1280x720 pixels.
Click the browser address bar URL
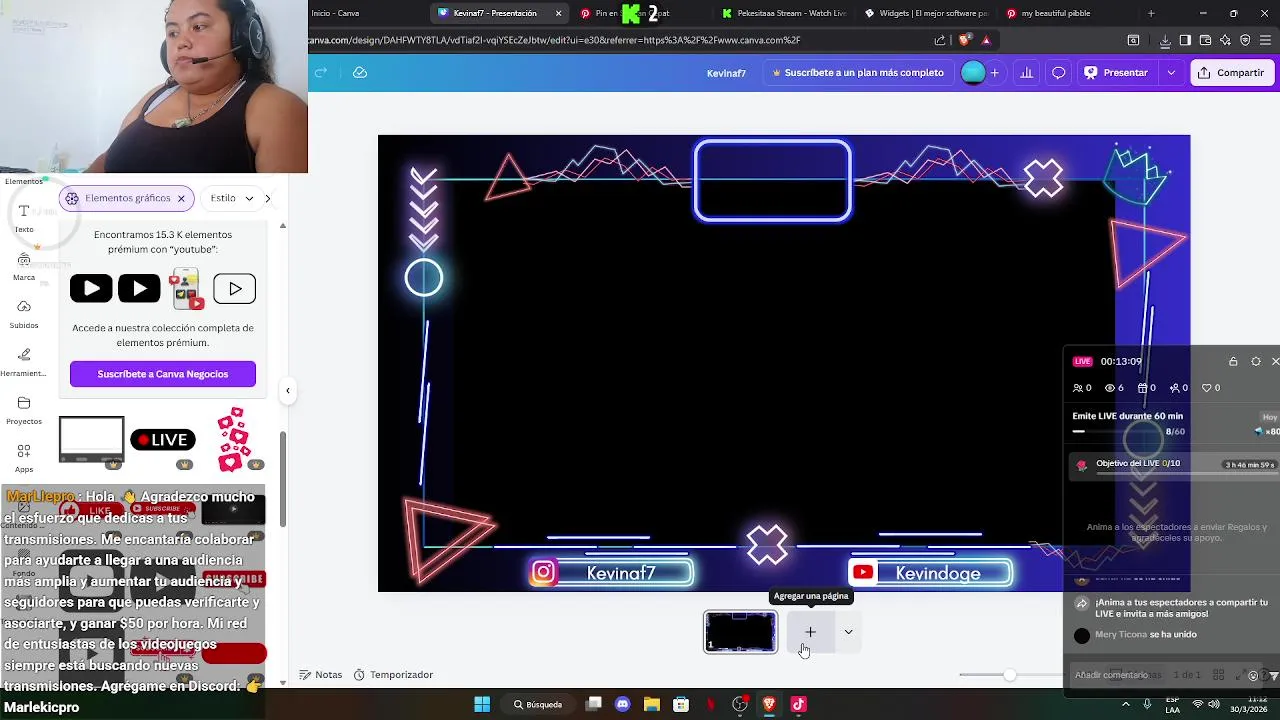[555, 40]
